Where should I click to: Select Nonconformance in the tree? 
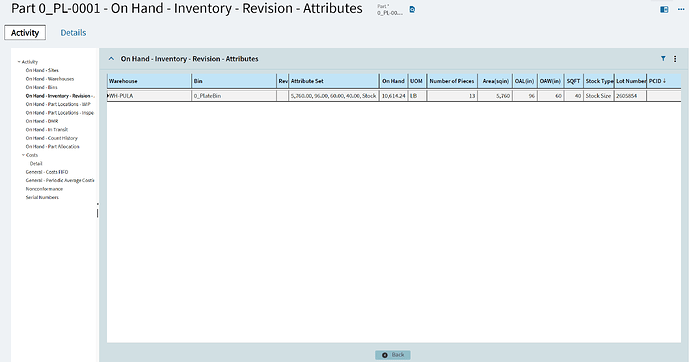click(x=44, y=189)
